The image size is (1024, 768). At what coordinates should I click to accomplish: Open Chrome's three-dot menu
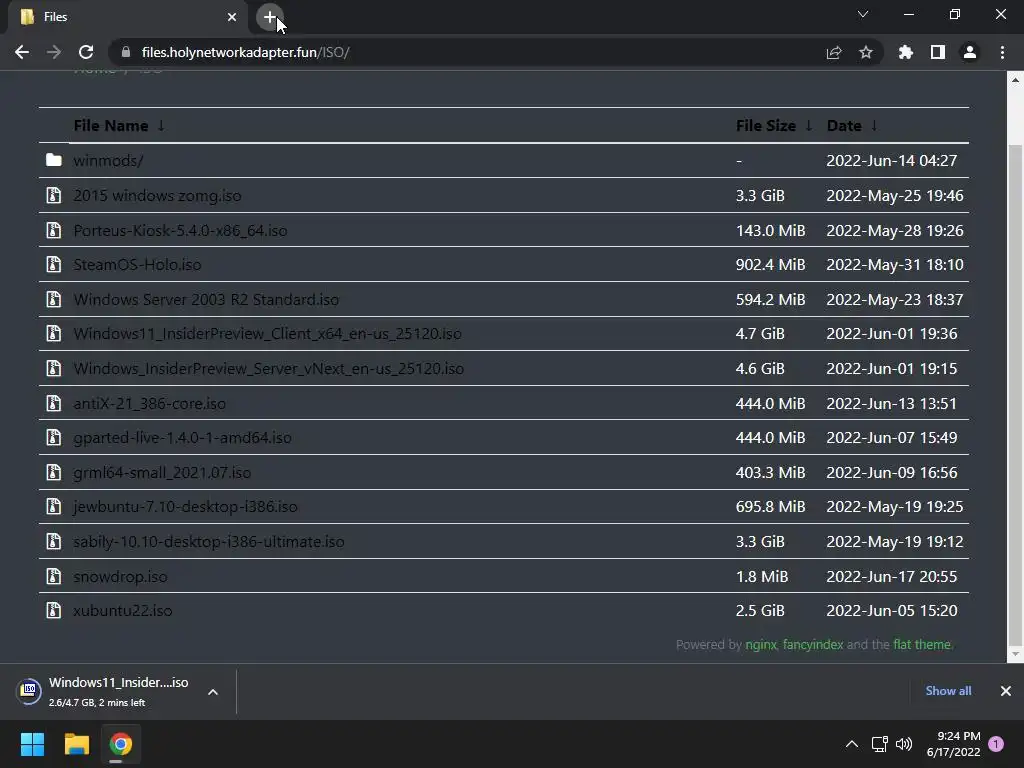pos(1002,52)
